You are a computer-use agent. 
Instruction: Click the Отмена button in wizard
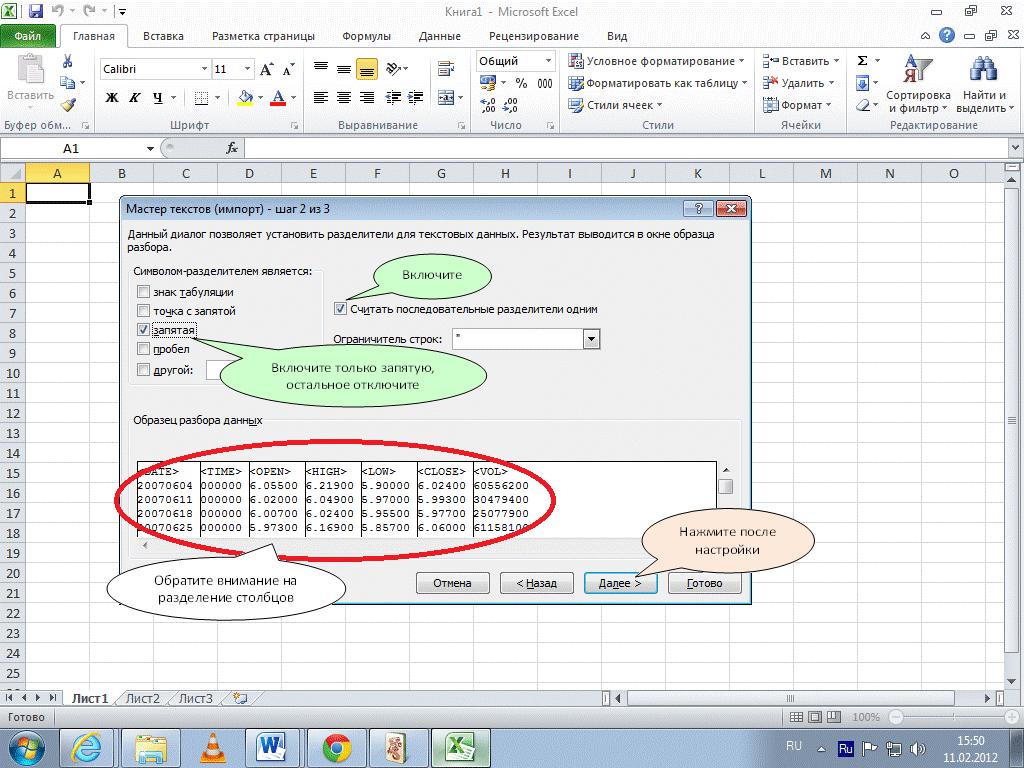452,583
